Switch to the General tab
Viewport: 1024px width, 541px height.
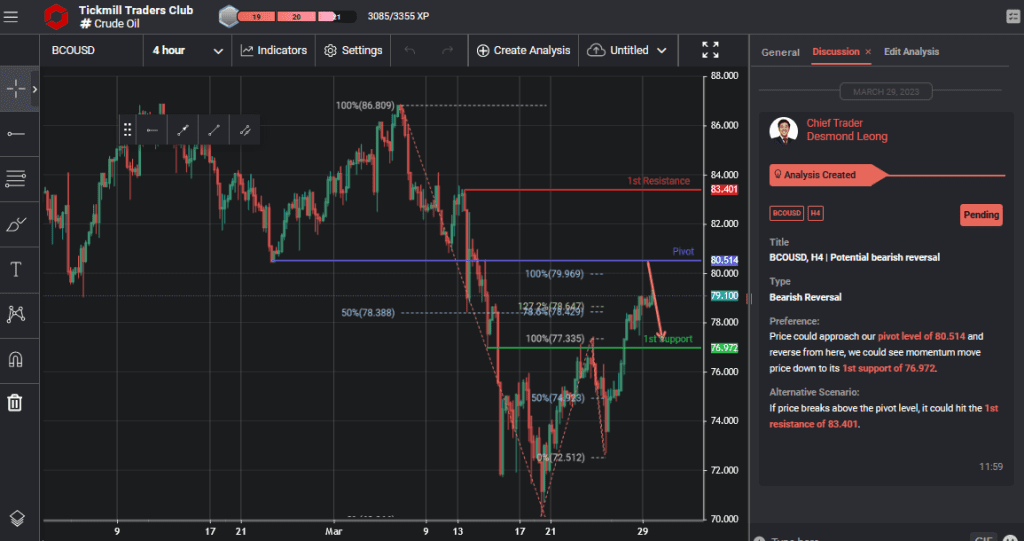click(780, 52)
